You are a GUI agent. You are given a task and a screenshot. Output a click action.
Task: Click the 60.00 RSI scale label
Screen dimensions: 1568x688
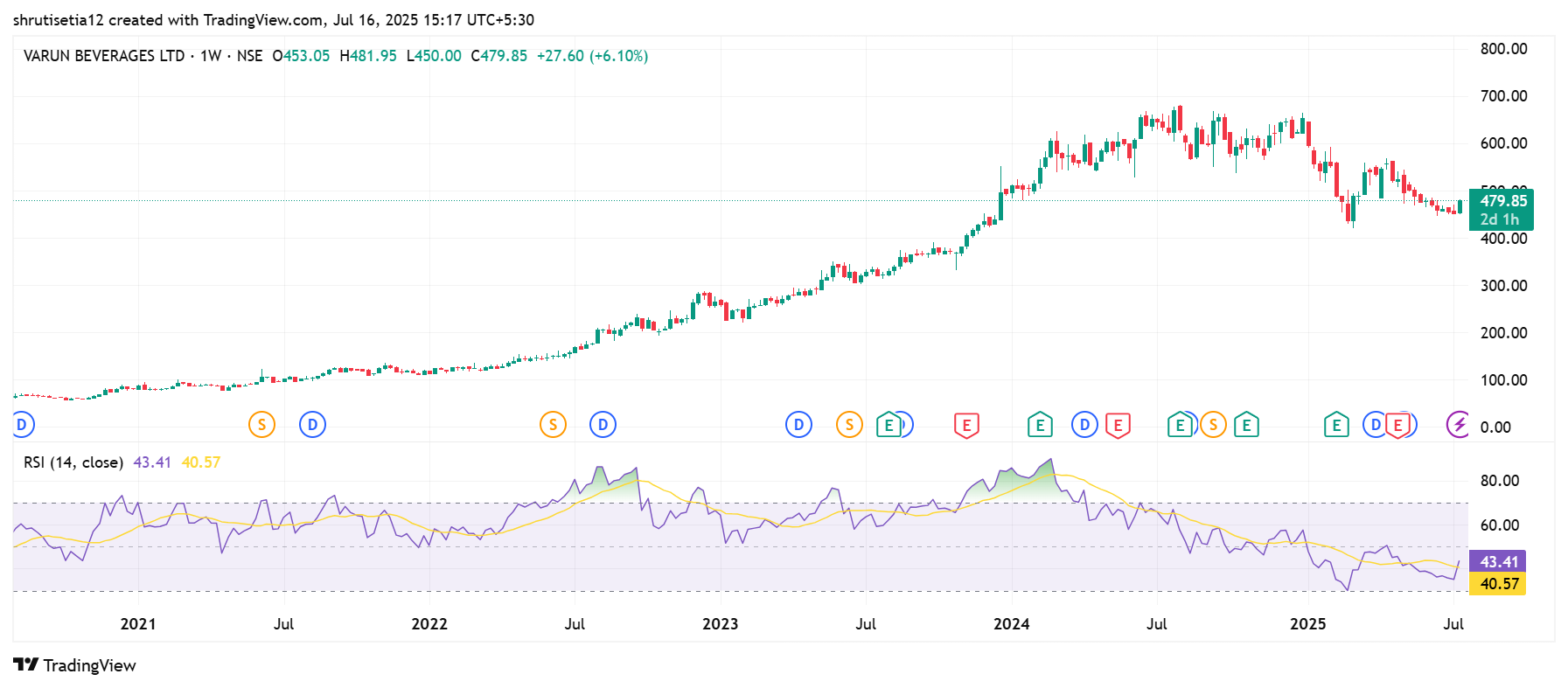click(x=1500, y=525)
